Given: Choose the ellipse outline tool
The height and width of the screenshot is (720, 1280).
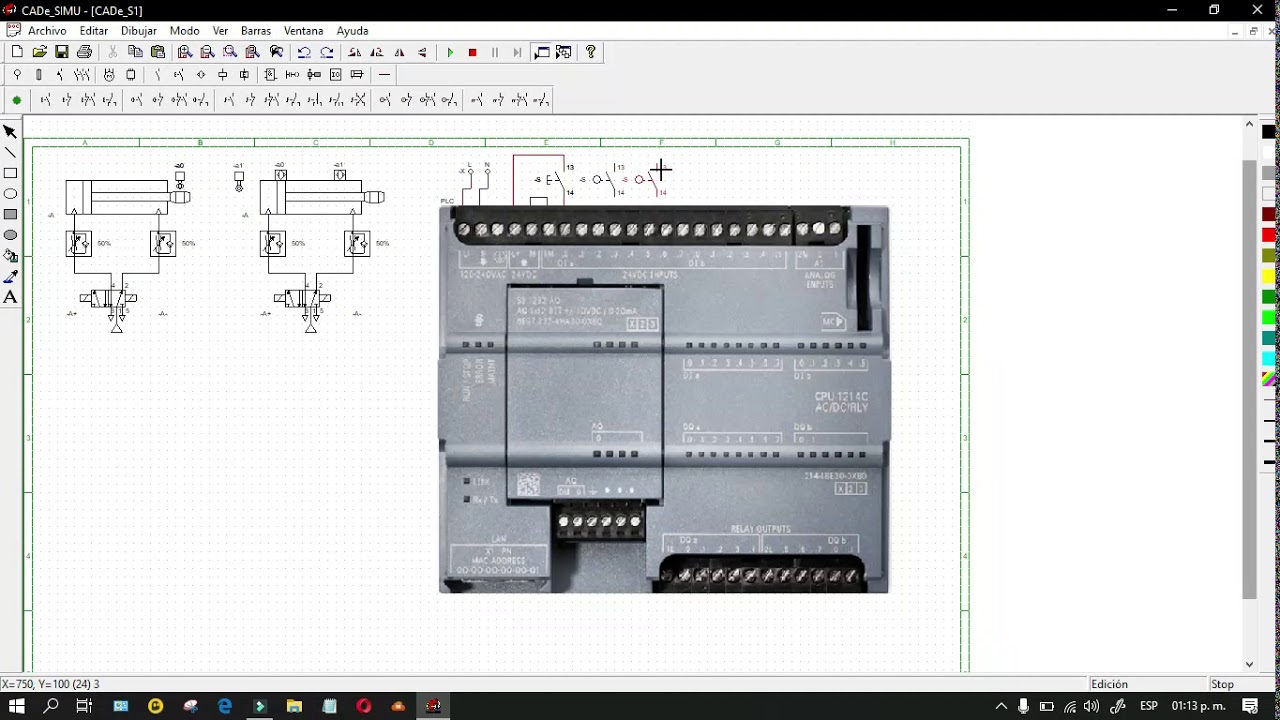Looking at the screenshot, I should [x=10, y=194].
